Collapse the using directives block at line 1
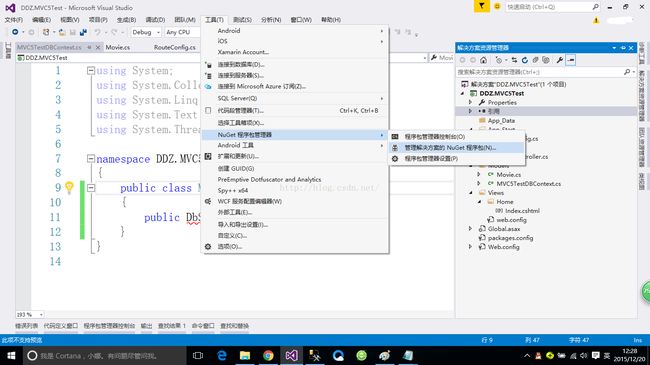This screenshot has width=650, height=365. coord(91,71)
